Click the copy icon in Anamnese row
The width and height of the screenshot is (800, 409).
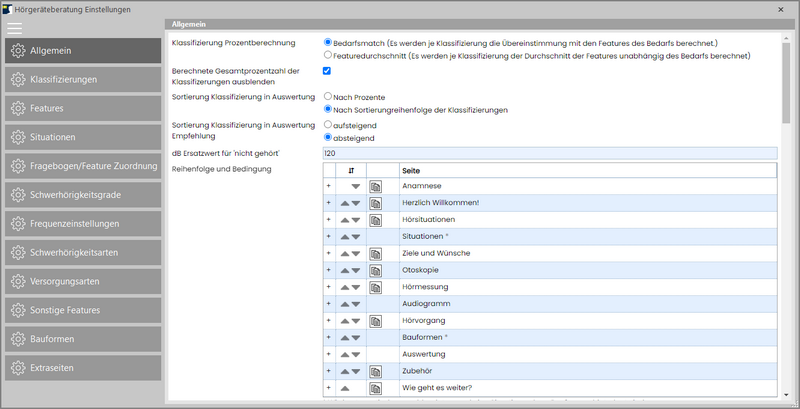[375, 187]
